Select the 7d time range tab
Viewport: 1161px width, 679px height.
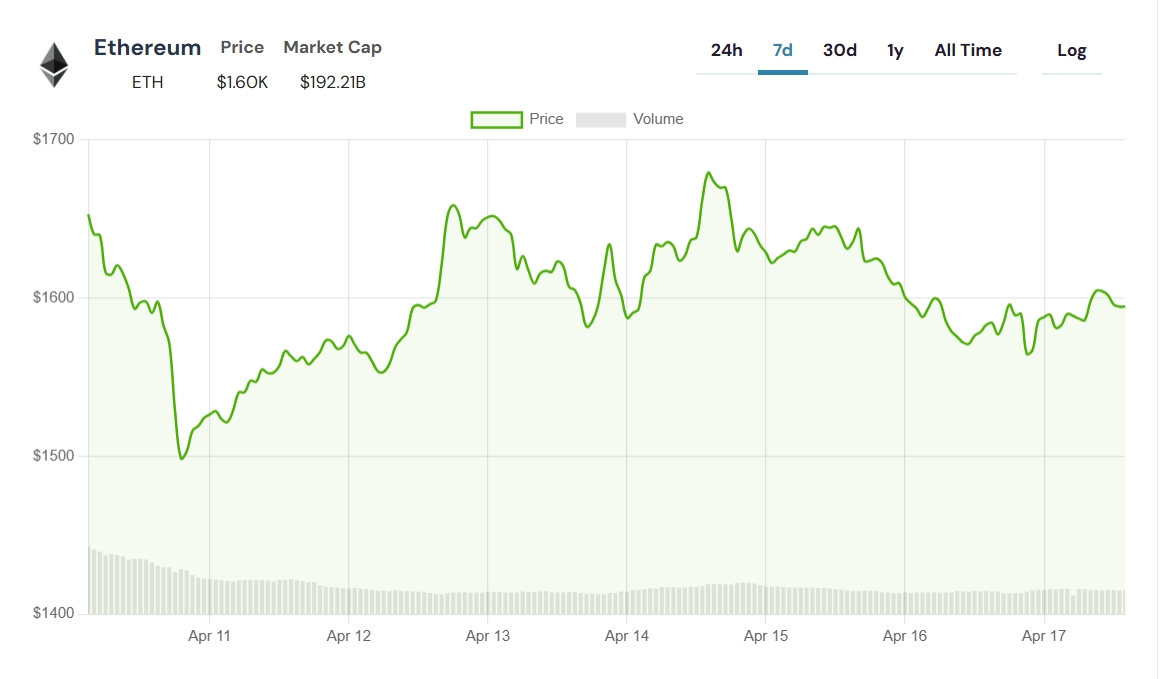click(x=783, y=50)
